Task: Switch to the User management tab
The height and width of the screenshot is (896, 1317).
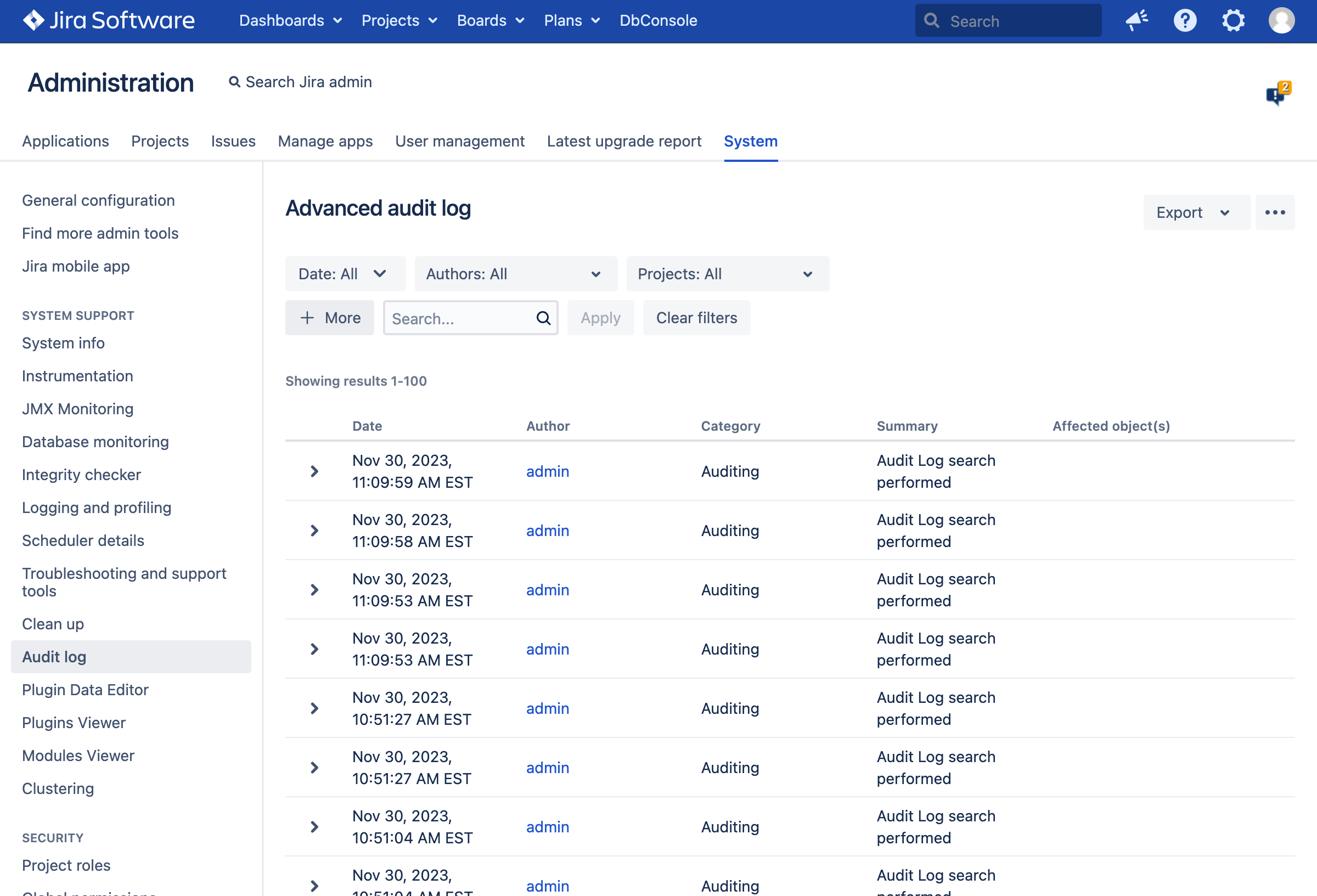Action: point(460,141)
